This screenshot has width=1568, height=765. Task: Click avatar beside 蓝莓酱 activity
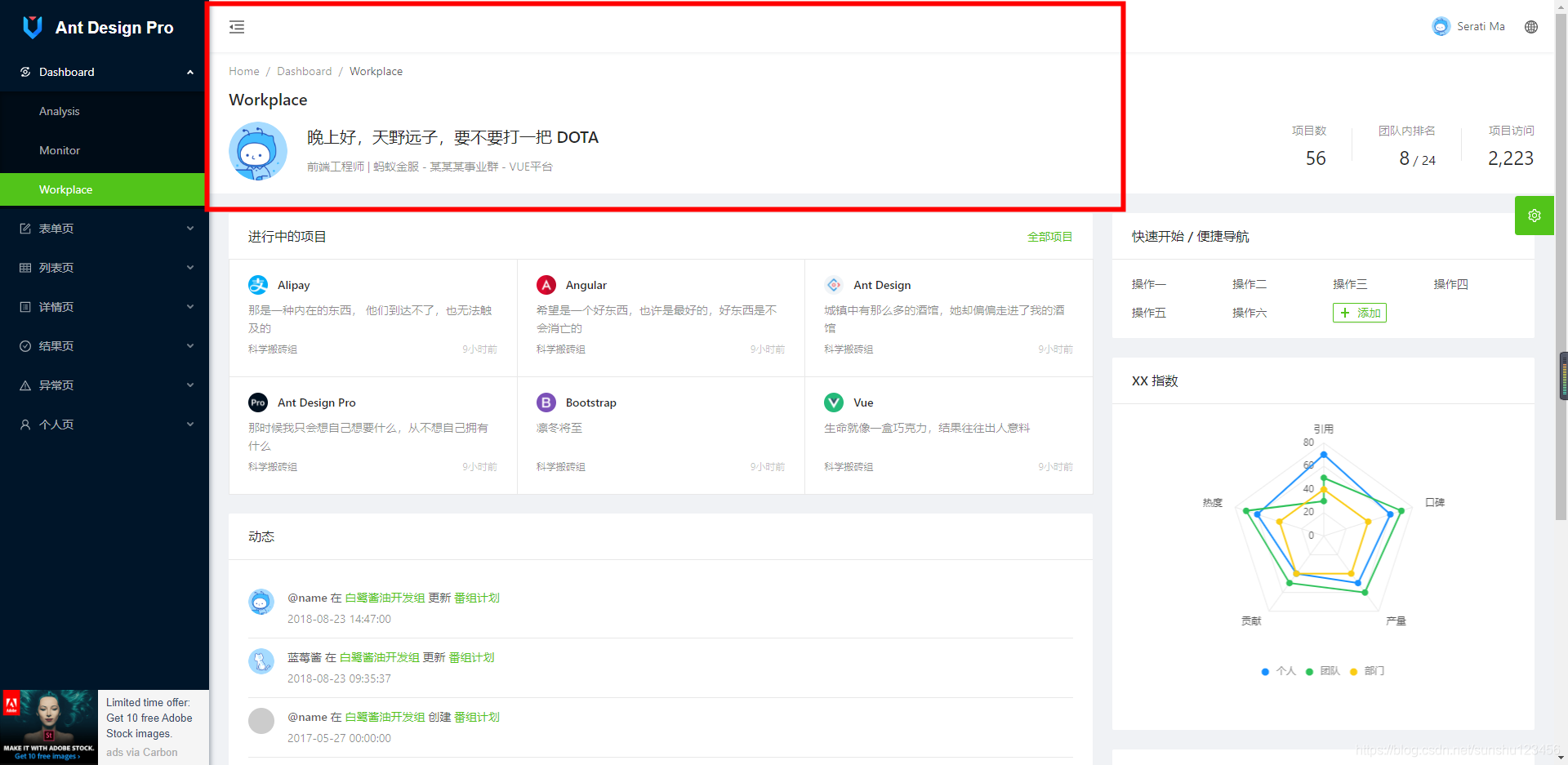pyautogui.click(x=261, y=661)
